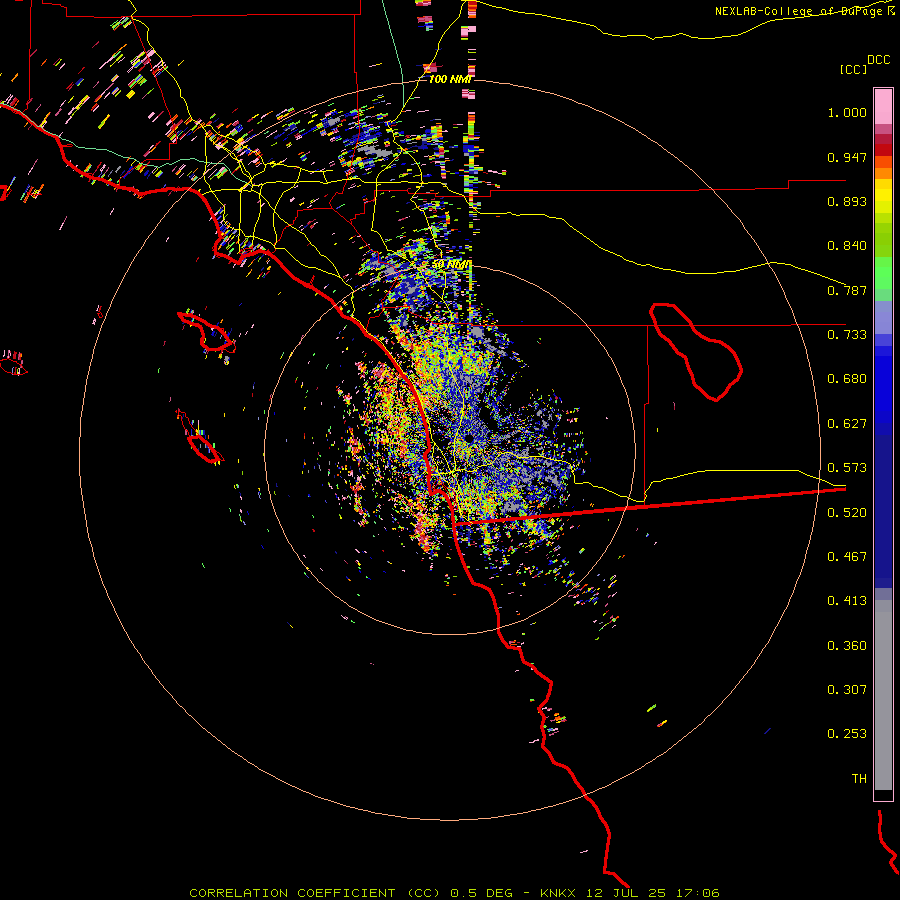Select the 0.840 legend value
This screenshot has width=900, height=900.
coord(847,246)
